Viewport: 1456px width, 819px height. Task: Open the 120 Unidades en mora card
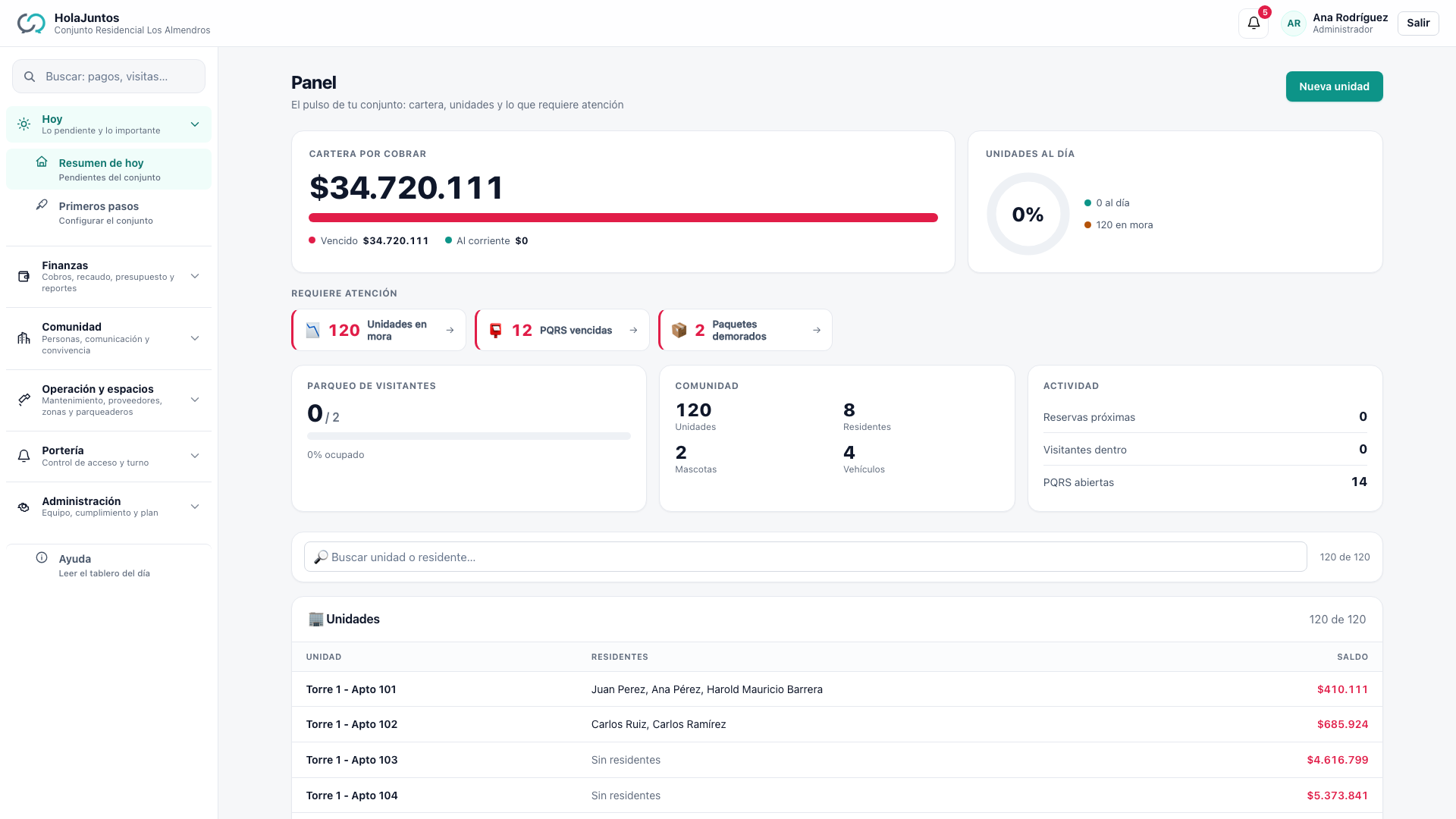378,330
